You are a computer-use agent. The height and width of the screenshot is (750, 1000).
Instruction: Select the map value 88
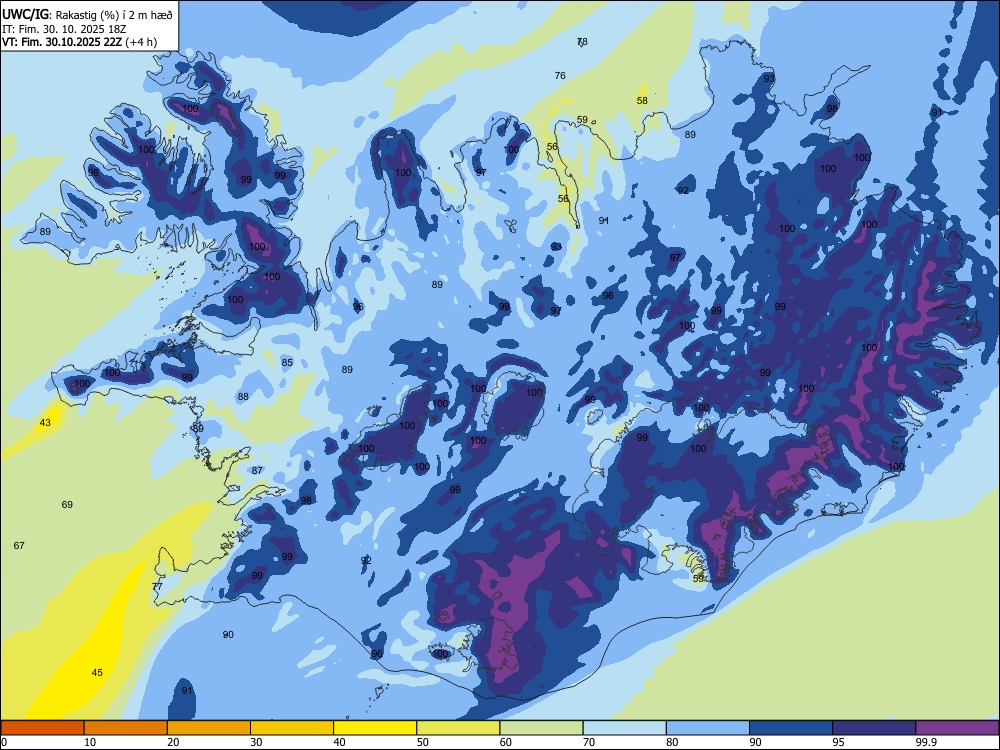(x=243, y=396)
